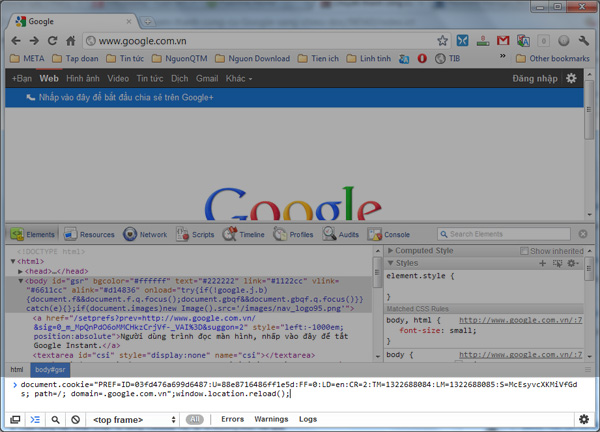600x432 pixels.
Task: Select the All console filter
Action: coord(195,420)
